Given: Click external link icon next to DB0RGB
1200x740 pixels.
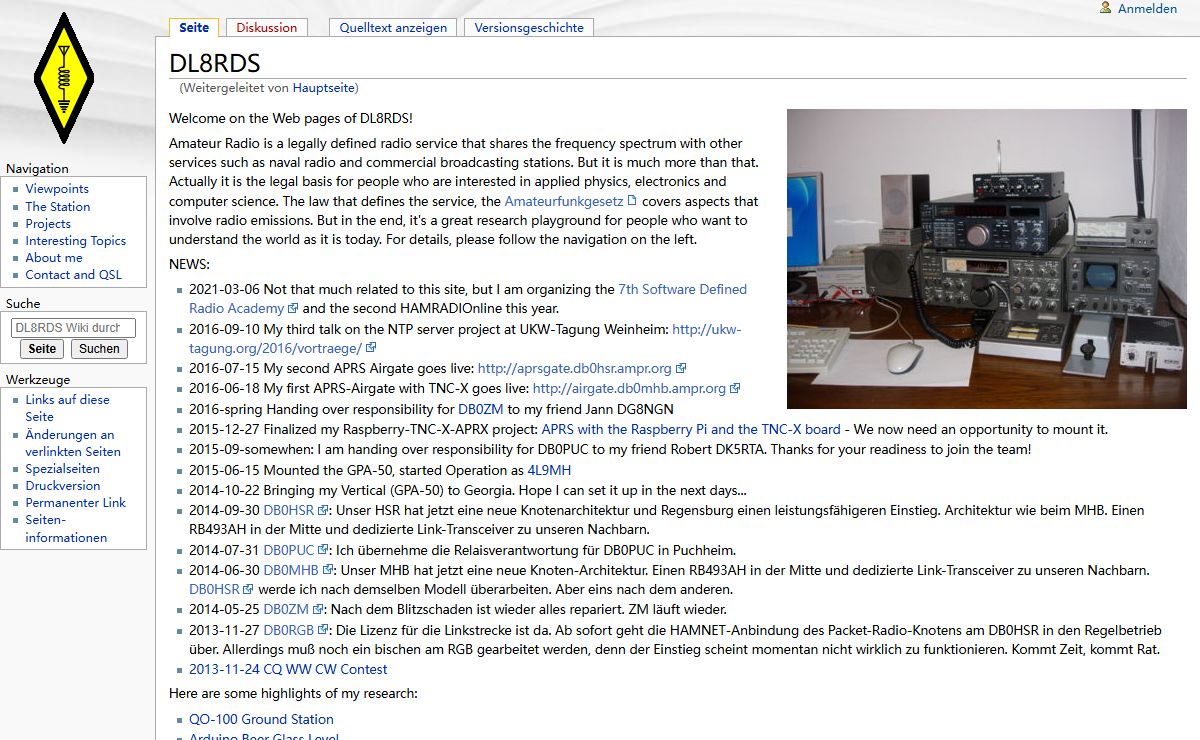Looking at the screenshot, I should (x=322, y=631).
